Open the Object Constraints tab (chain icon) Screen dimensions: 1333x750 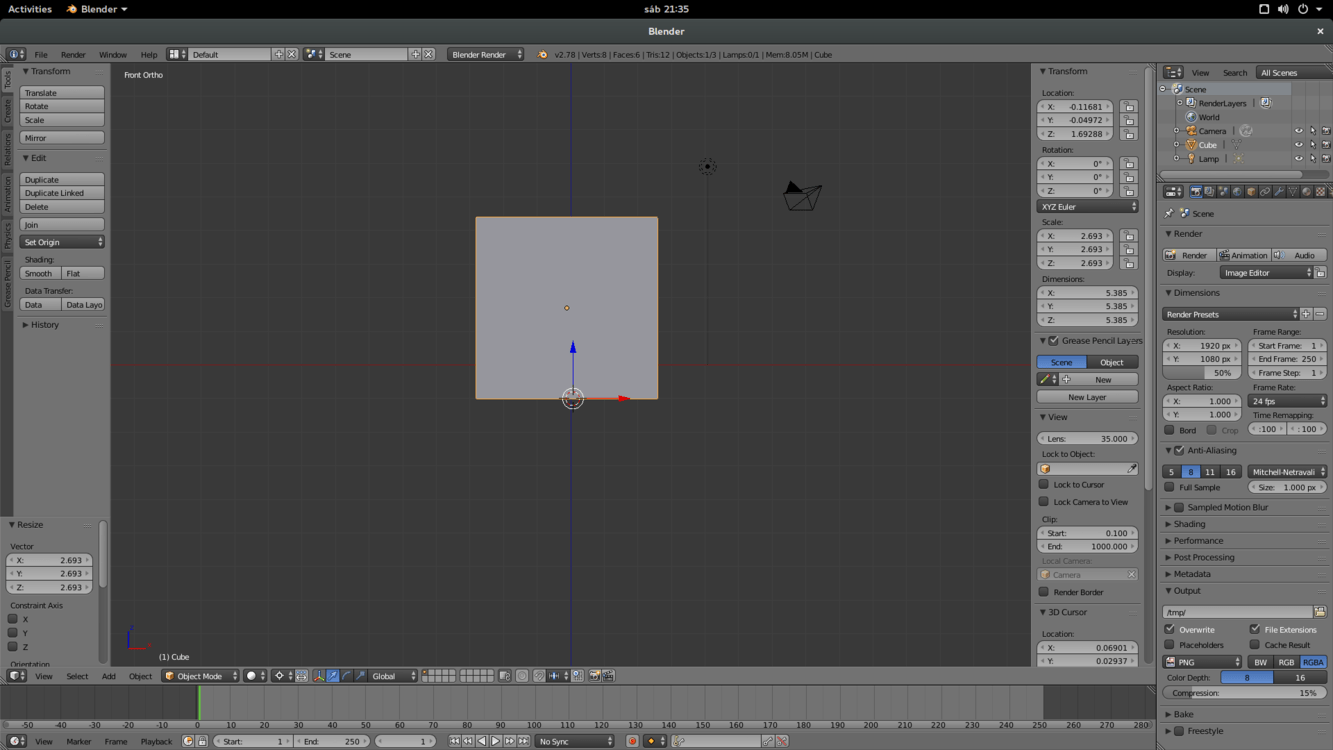coord(1266,190)
